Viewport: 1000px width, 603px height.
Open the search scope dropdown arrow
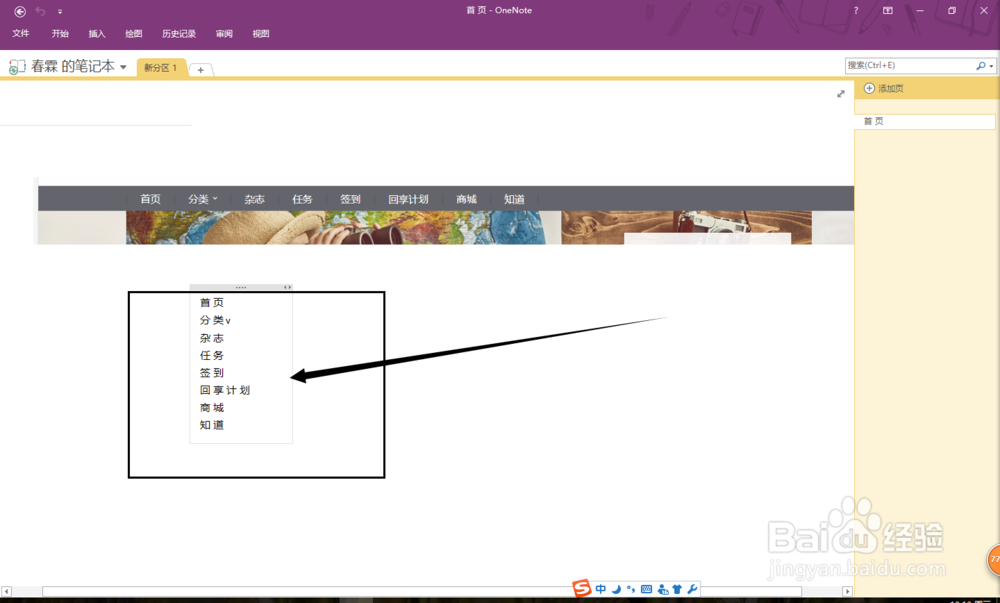pyautogui.click(x=991, y=66)
